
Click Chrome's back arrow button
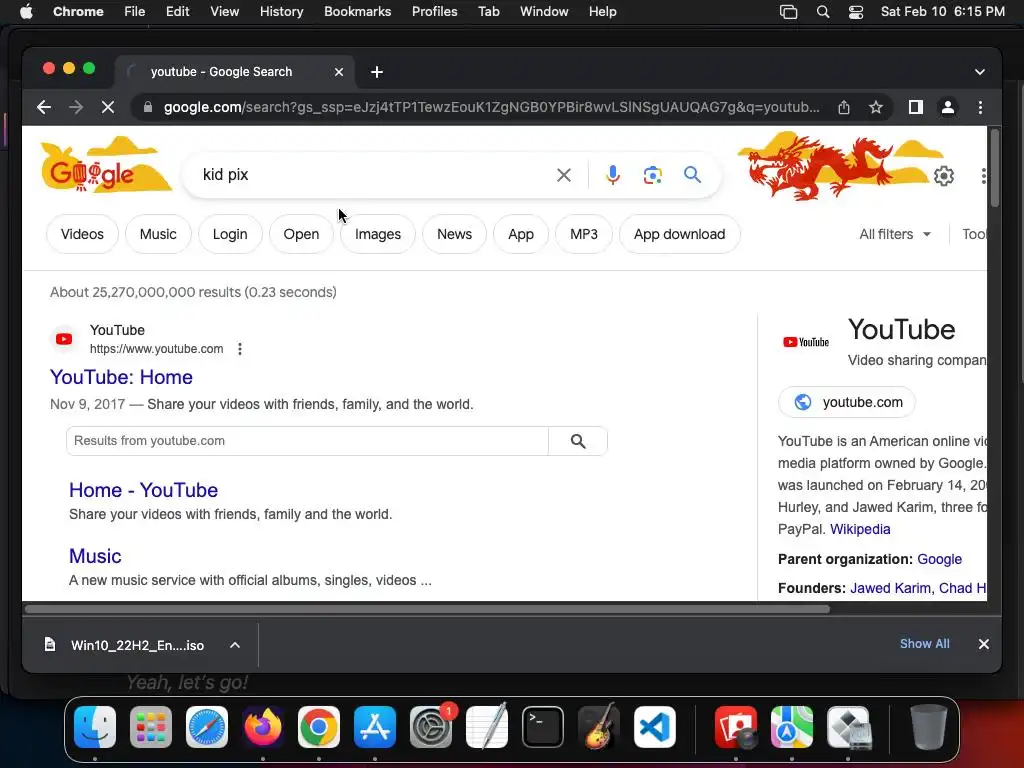click(44, 107)
